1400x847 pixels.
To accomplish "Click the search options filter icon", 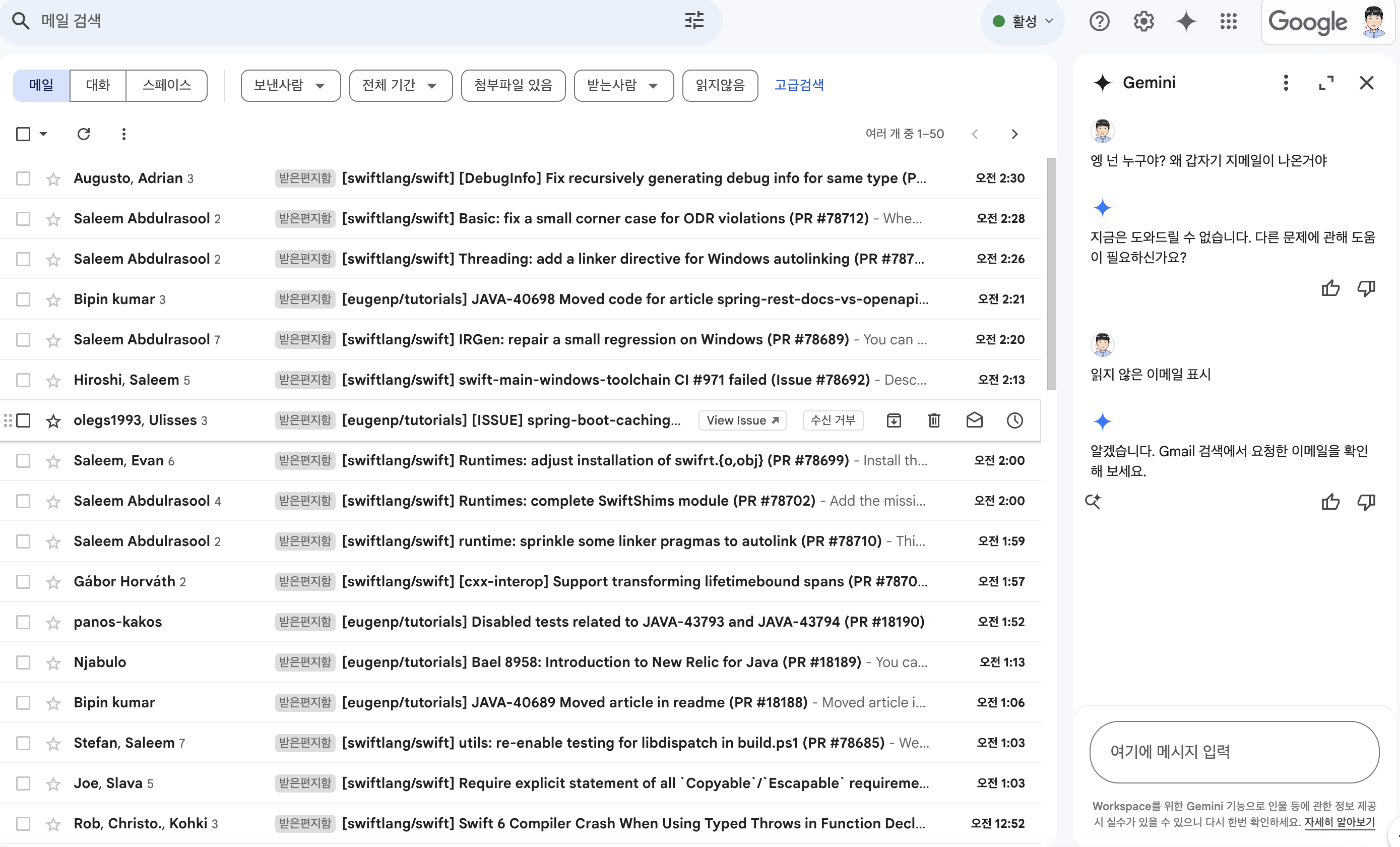I will pos(694,21).
